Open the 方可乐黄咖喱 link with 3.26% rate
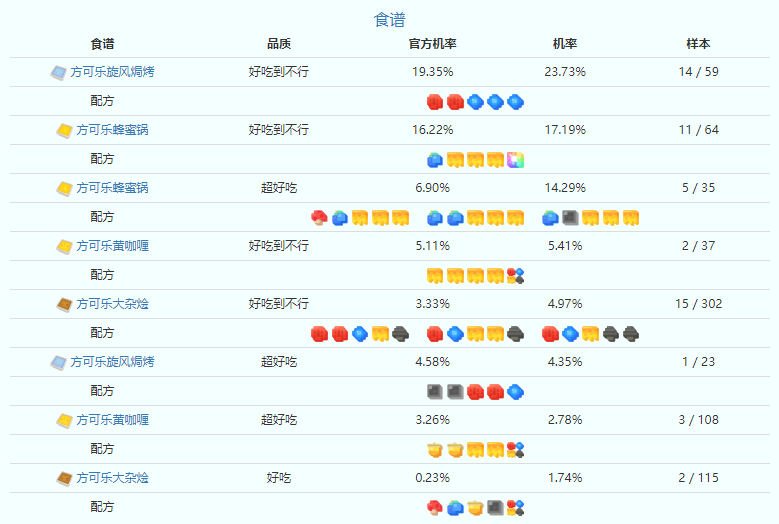The image size is (779, 524). tap(112, 420)
